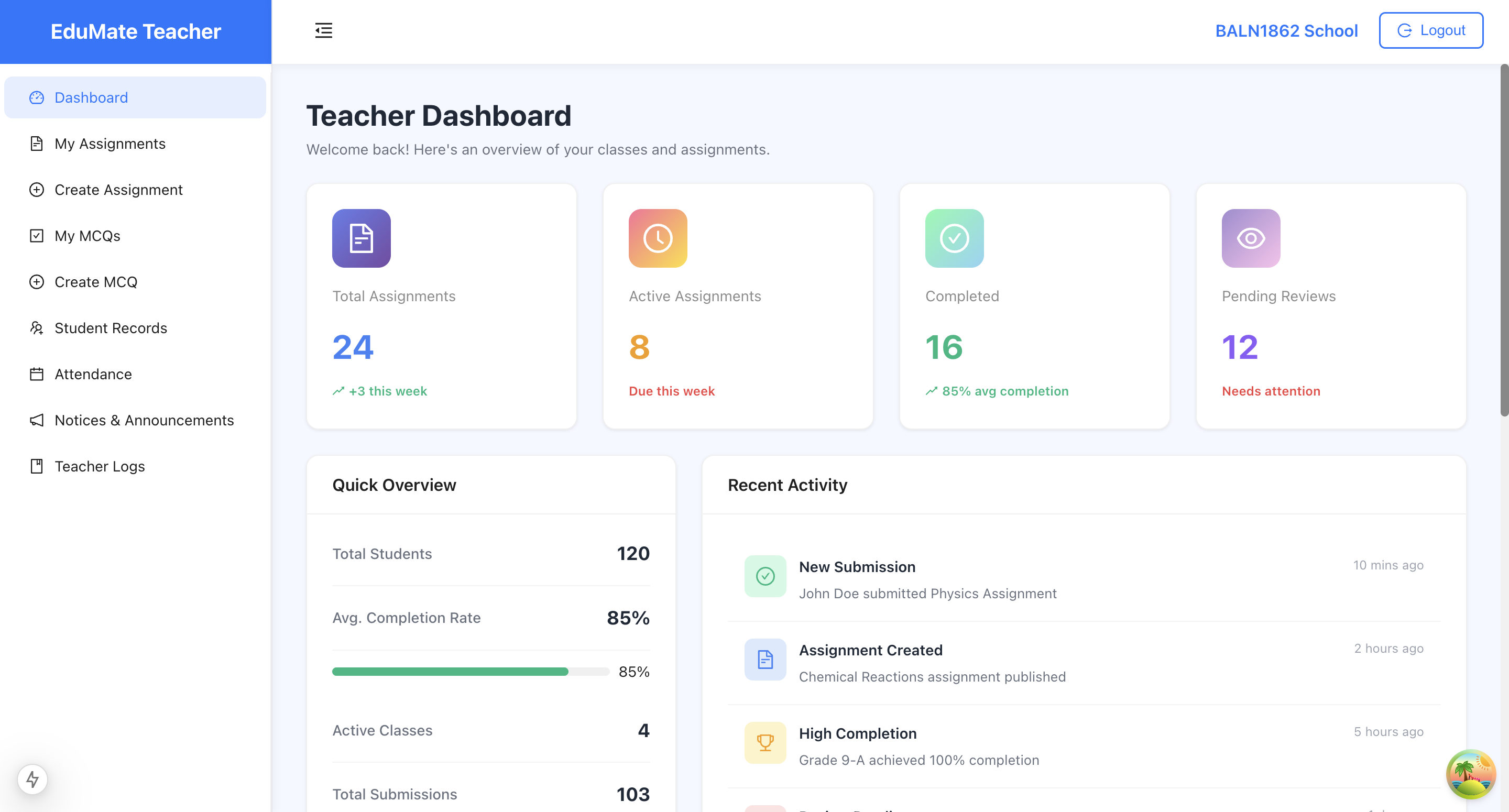Open the Create MCQ tool
1509x812 pixels.
point(96,282)
